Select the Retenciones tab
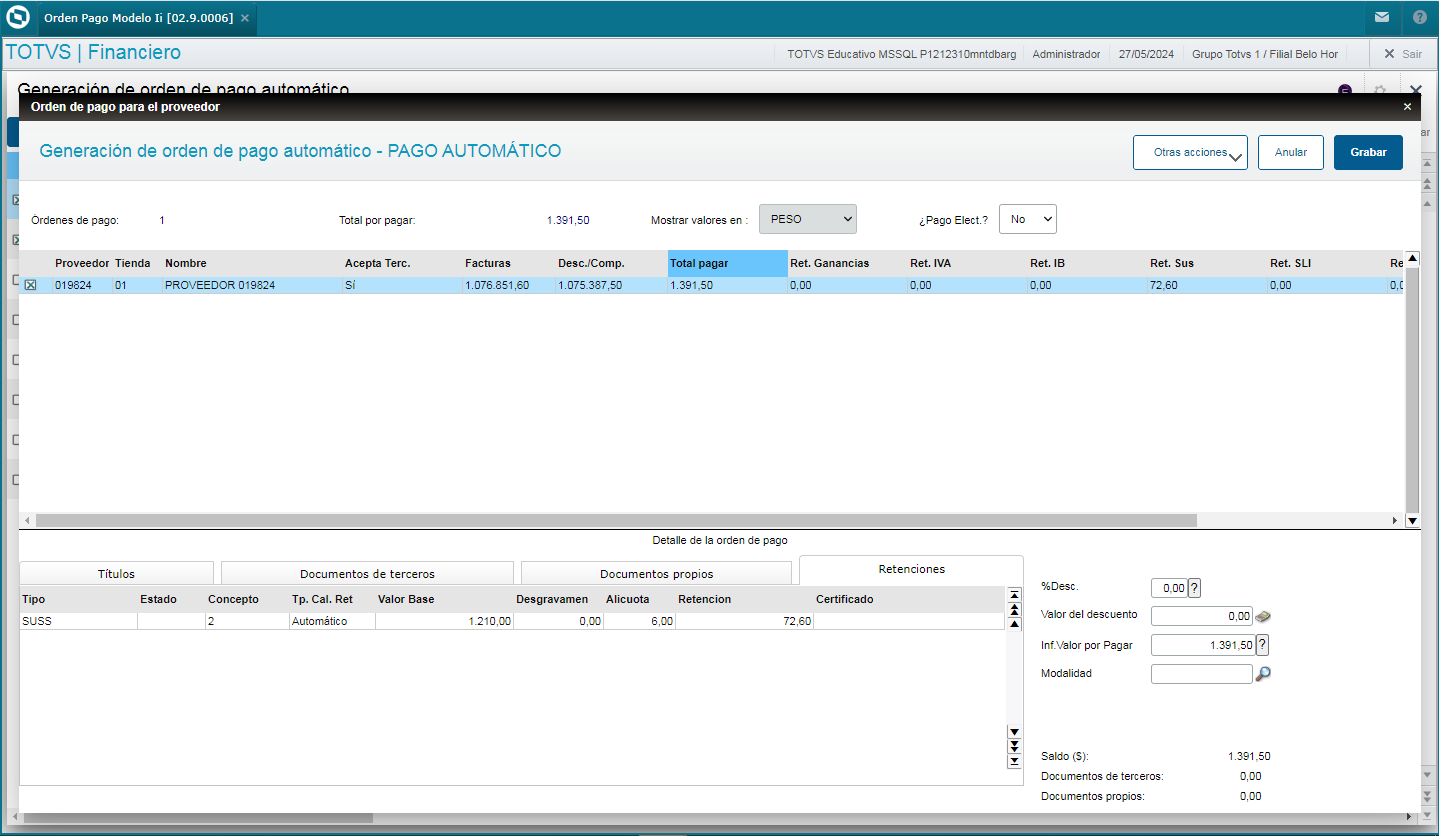This screenshot has height=836, width=1439. tap(911, 569)
